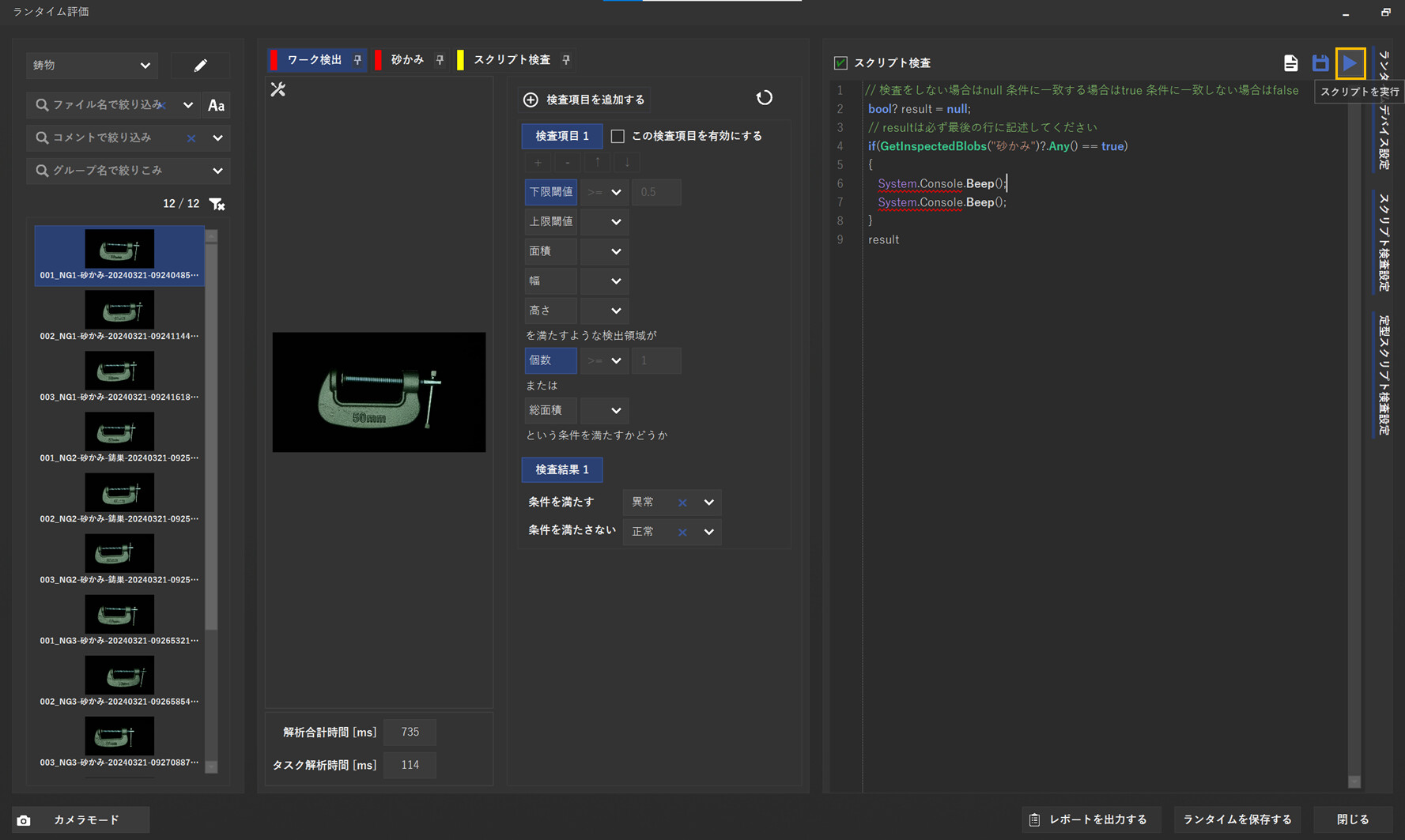Viewport: 1405px width, 840px height.
Task: Click ランタイムを保存する
Action: (x=1237, y=819)
